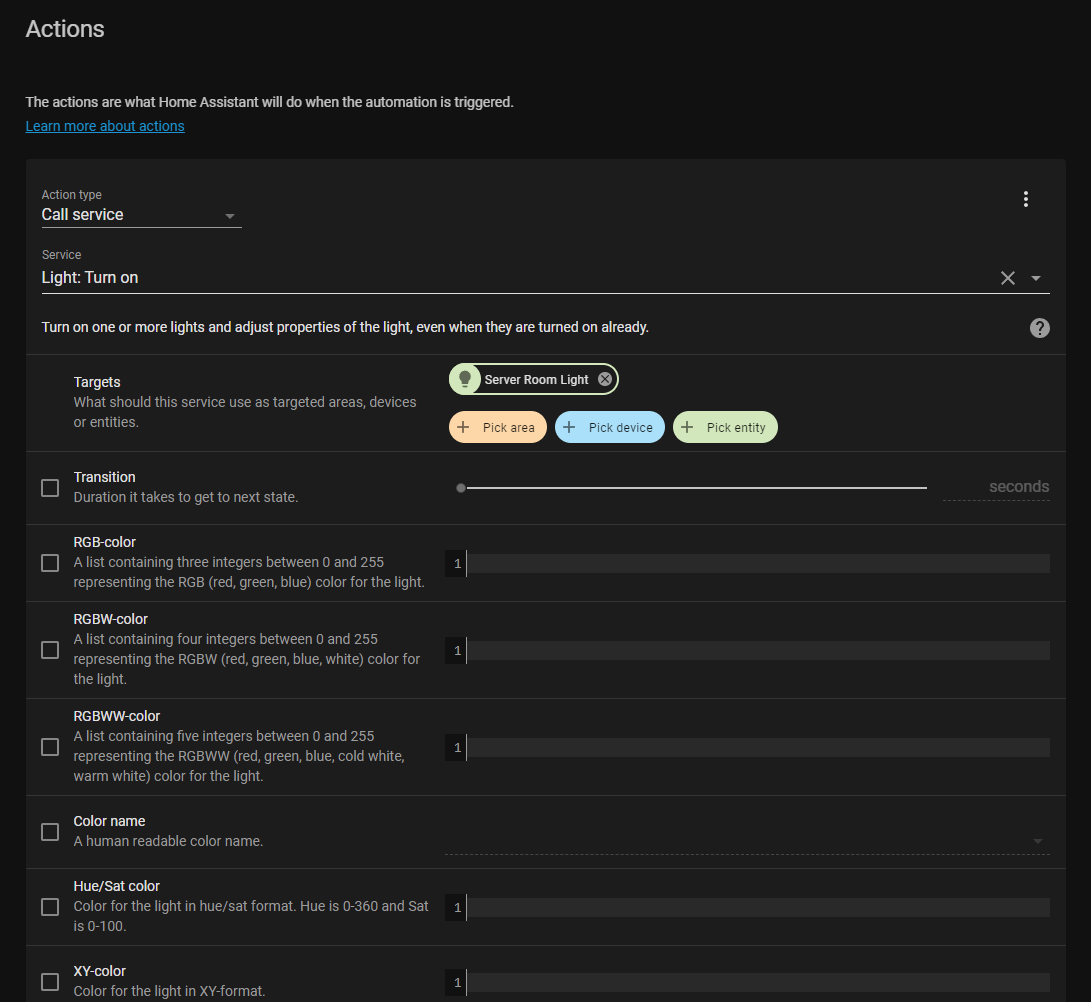
Task: Select the Transition slider handle
Action: pyautogui.click(x=461, y=487)
